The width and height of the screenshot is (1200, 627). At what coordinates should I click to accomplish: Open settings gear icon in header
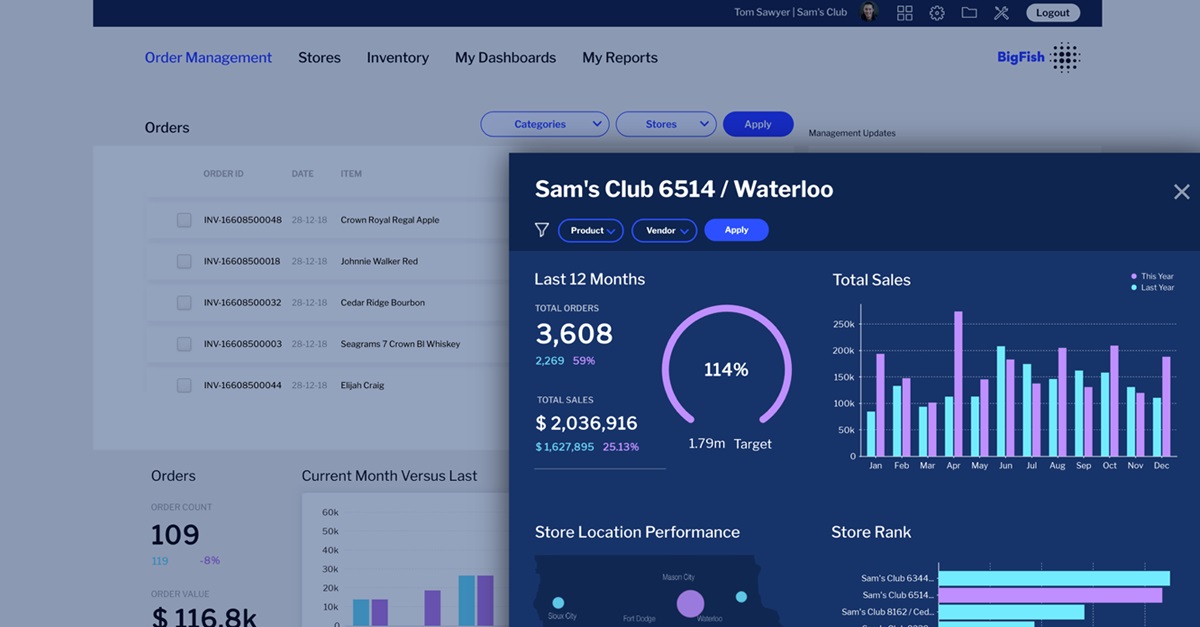937,13
